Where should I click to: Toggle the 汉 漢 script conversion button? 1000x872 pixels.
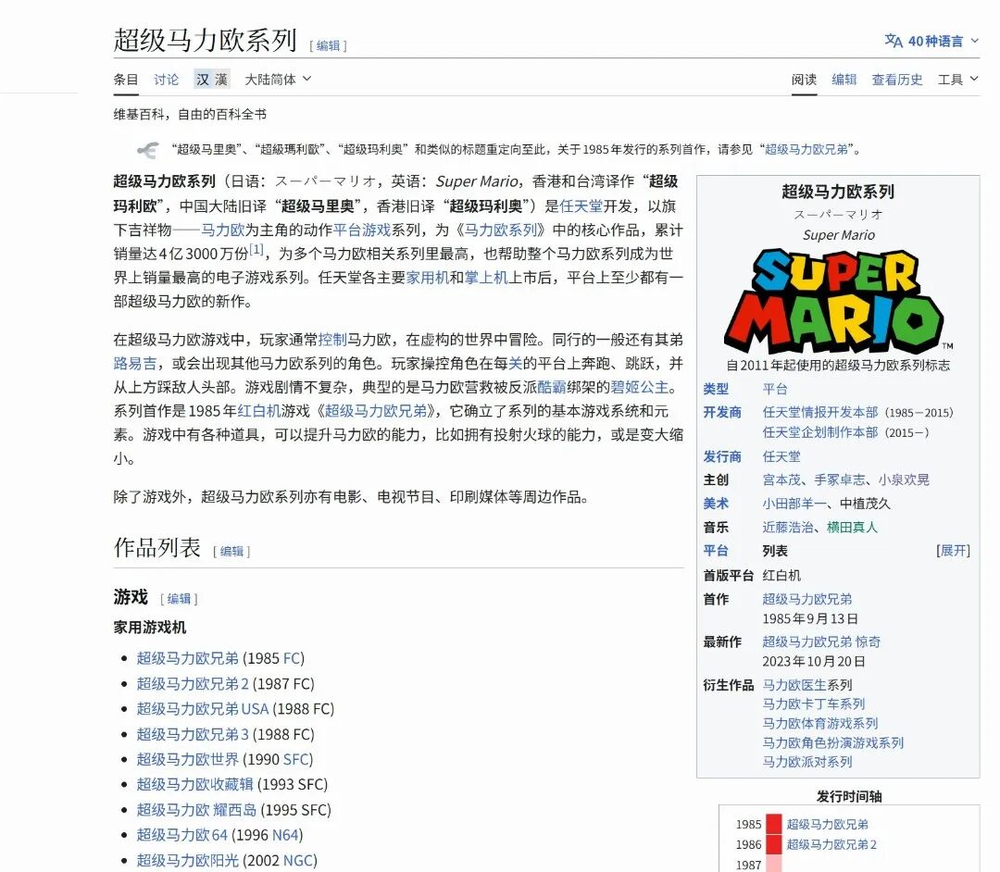pos(212,79)
